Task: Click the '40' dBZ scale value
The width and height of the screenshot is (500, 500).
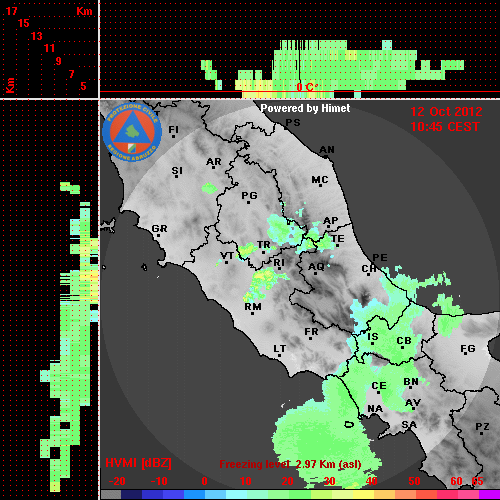Action: pyautogui.click(x=371, y=481)
